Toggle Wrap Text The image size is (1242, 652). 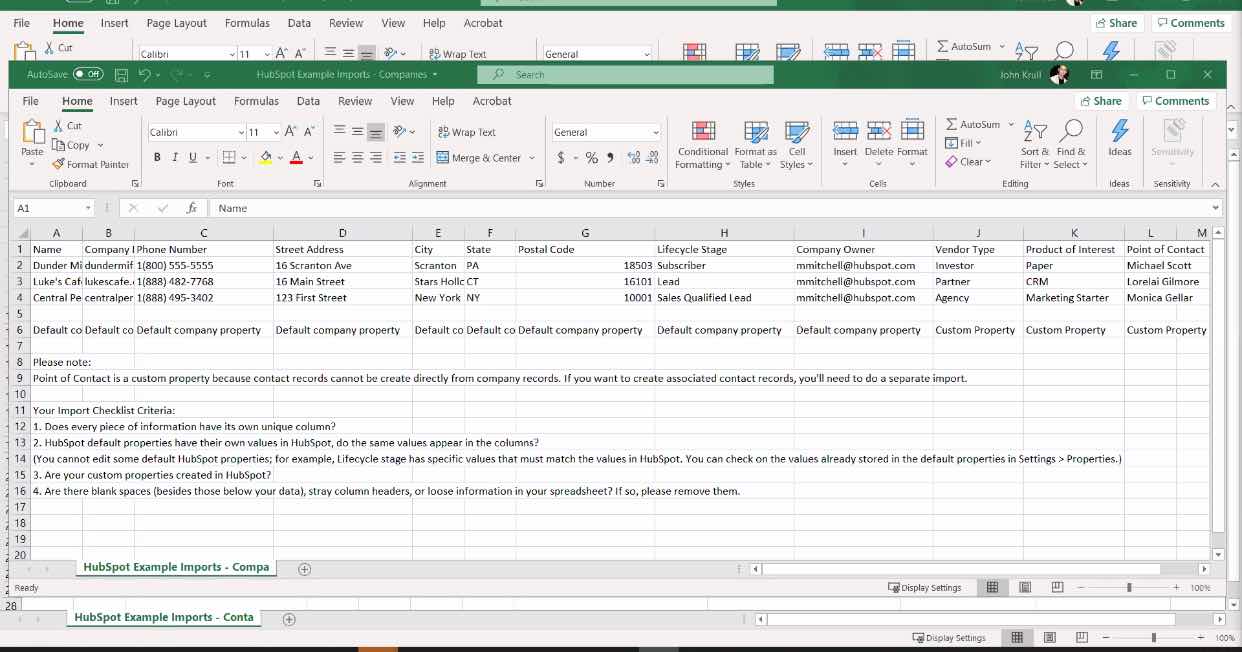point(466,132)
